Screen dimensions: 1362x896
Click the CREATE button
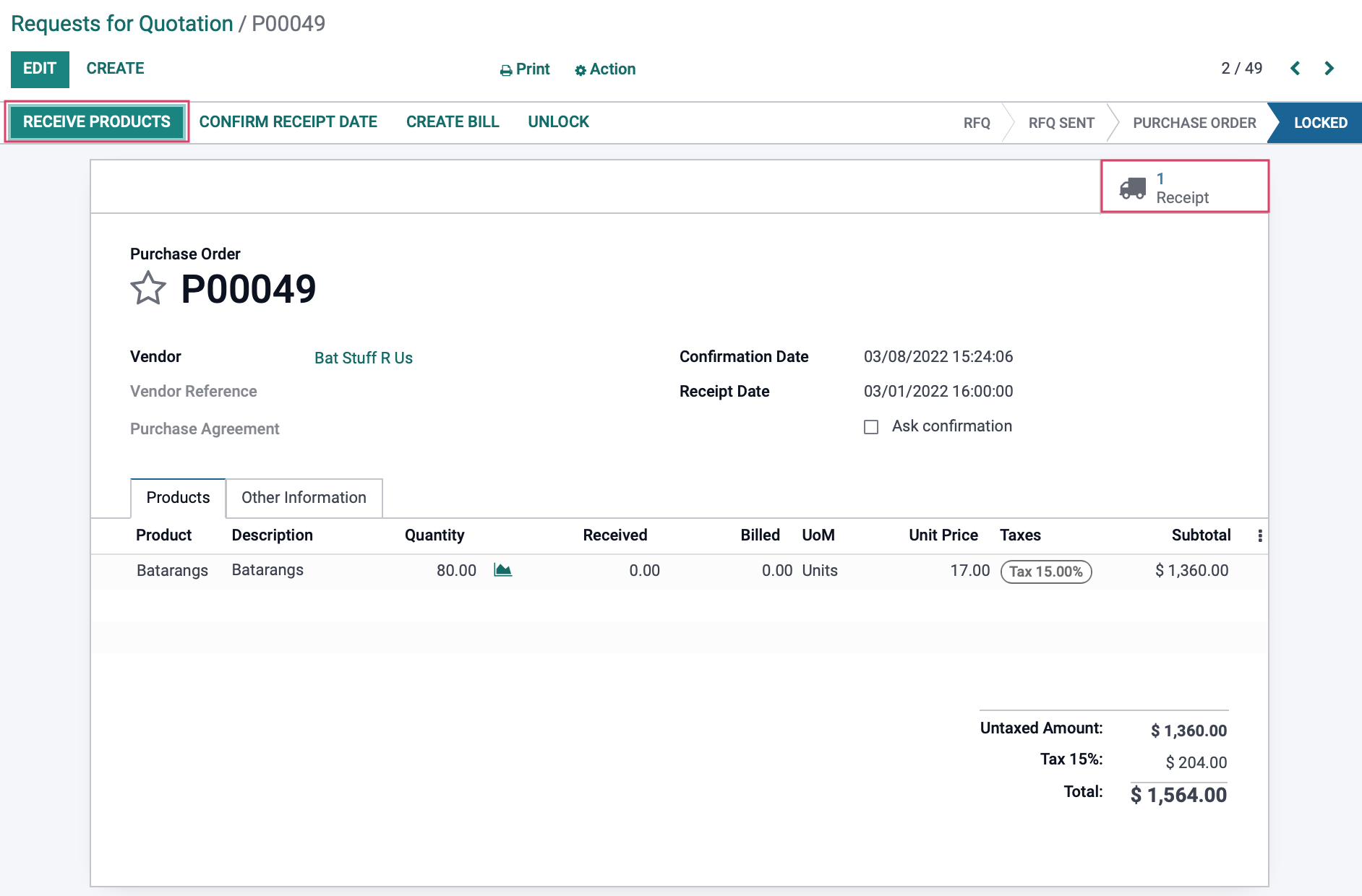pyautogui.click(x=115, y=69)
